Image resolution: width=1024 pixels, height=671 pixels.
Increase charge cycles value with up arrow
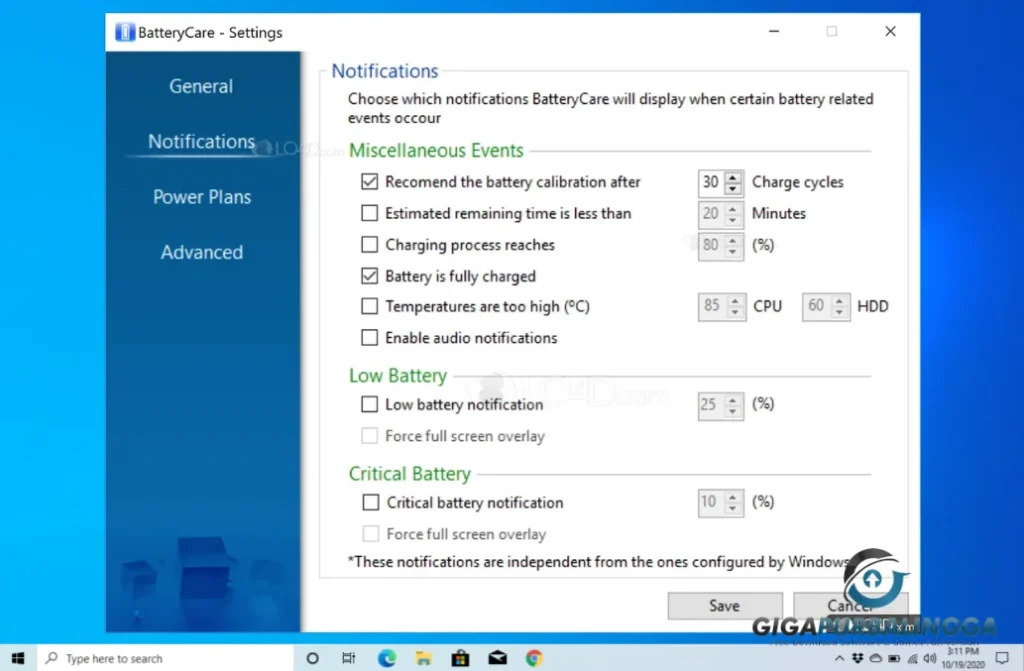pyautogui.click(x=734, y=177)
